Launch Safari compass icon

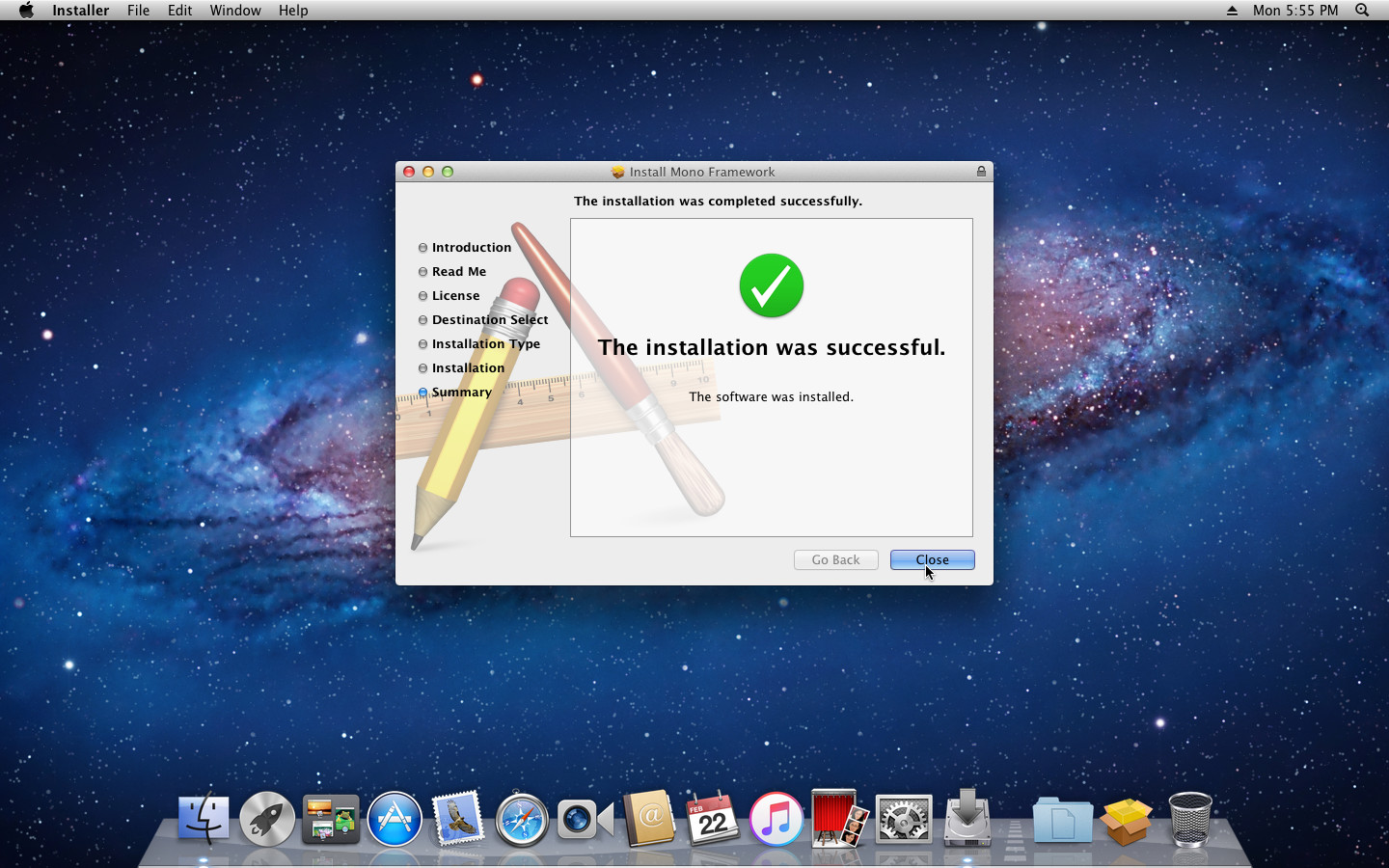click(522, 820)
